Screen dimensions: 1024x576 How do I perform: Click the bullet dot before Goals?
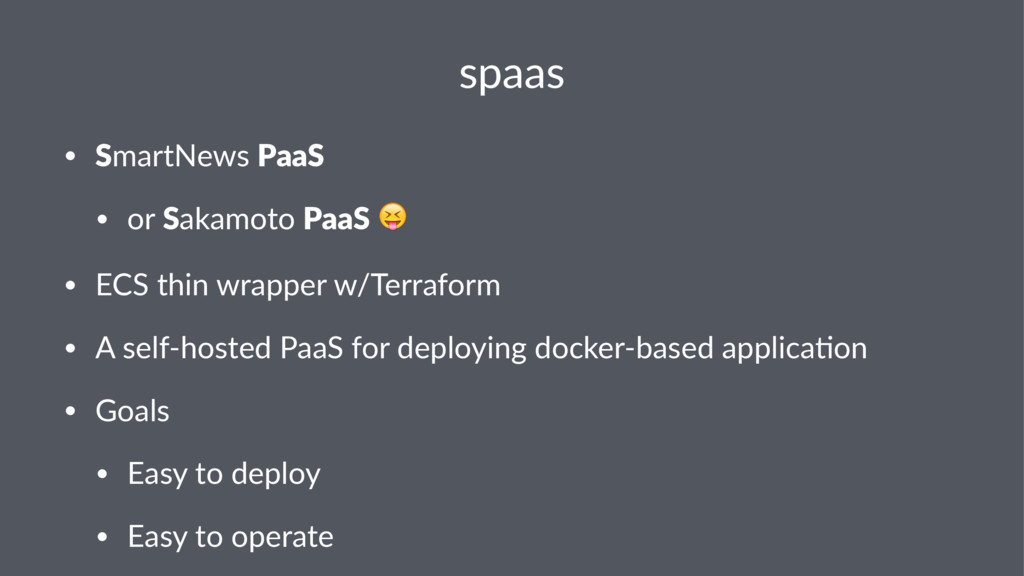tap(71, 411)
